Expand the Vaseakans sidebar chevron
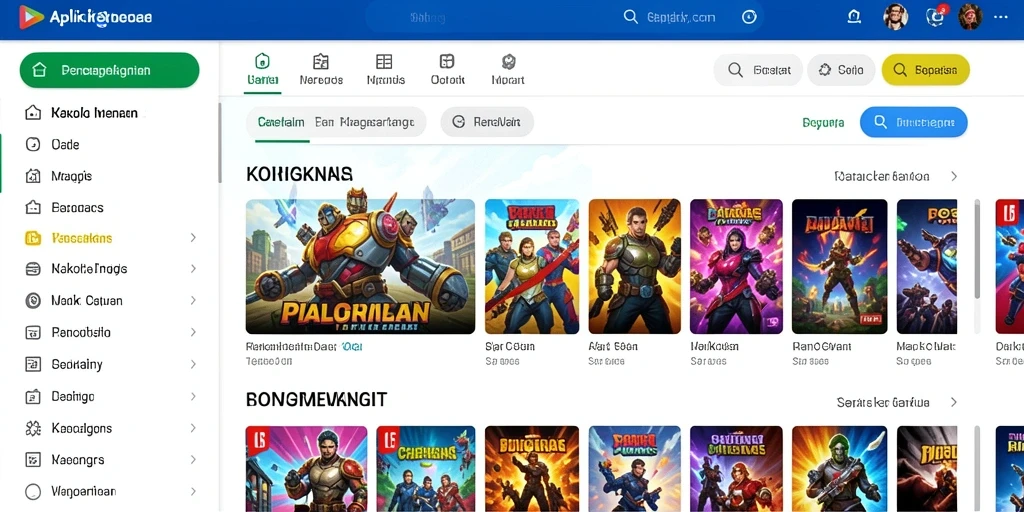The height and width of the screenshot is (512, 1024). coord(193,238)
